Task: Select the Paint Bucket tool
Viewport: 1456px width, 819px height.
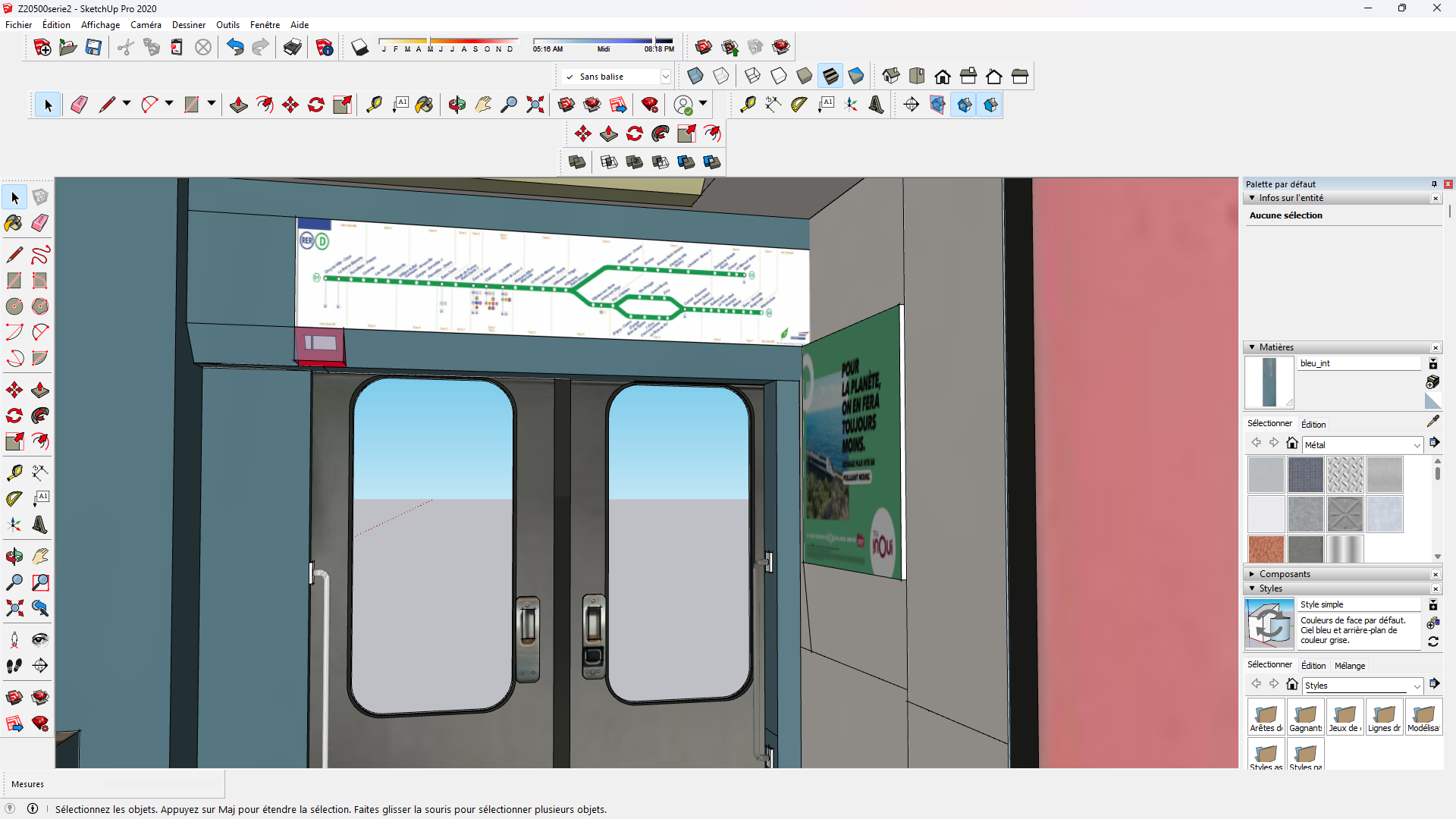Action: 14,223
